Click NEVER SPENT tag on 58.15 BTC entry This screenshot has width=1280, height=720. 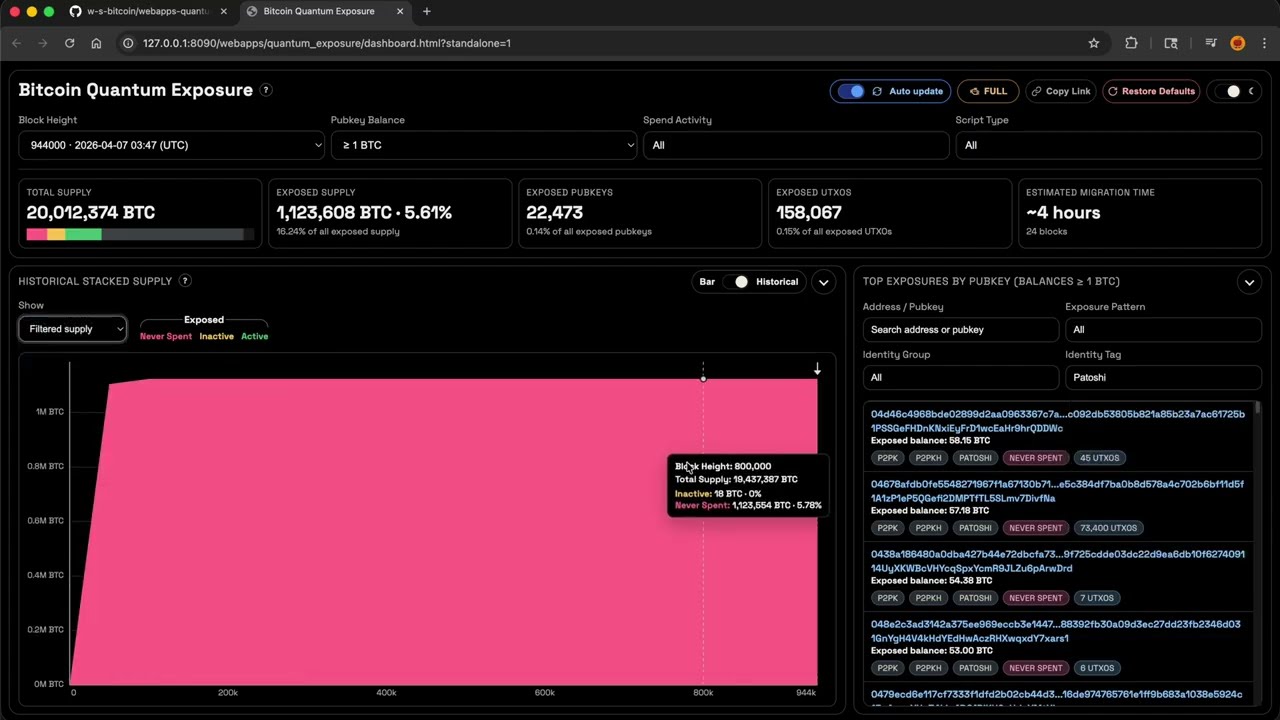click(1035, 458)
